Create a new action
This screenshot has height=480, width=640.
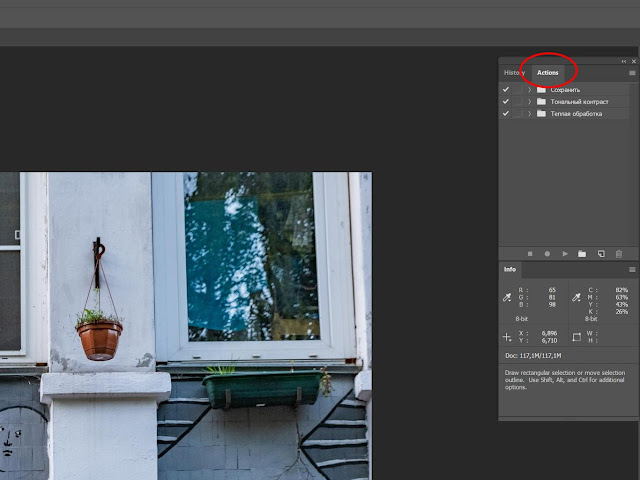pyautogui.click(x=601, y=254)
